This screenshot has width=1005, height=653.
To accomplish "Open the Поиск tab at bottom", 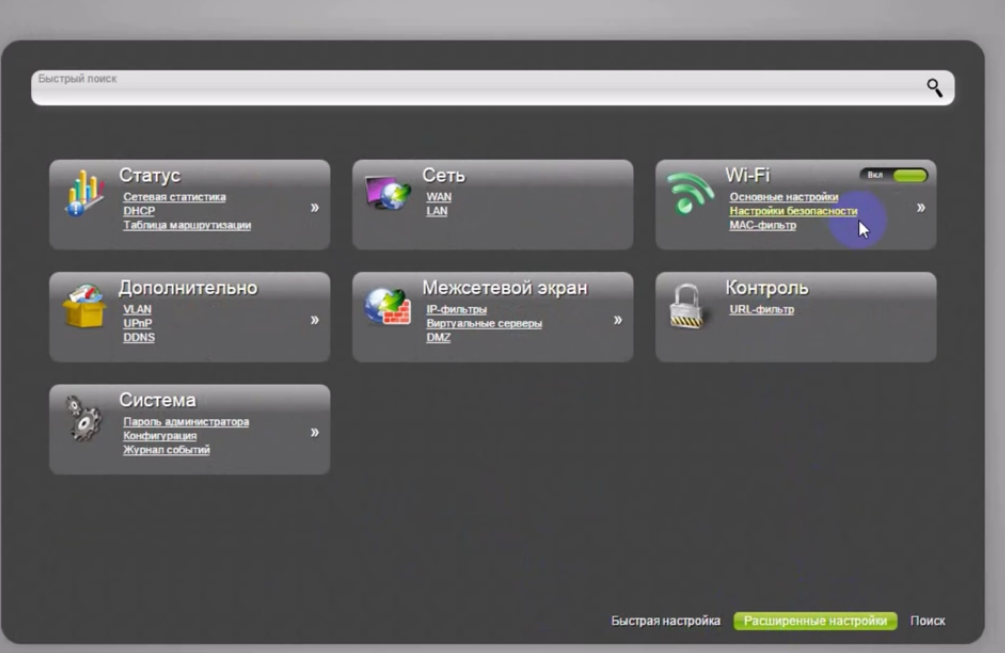I will tap(927, 621).
